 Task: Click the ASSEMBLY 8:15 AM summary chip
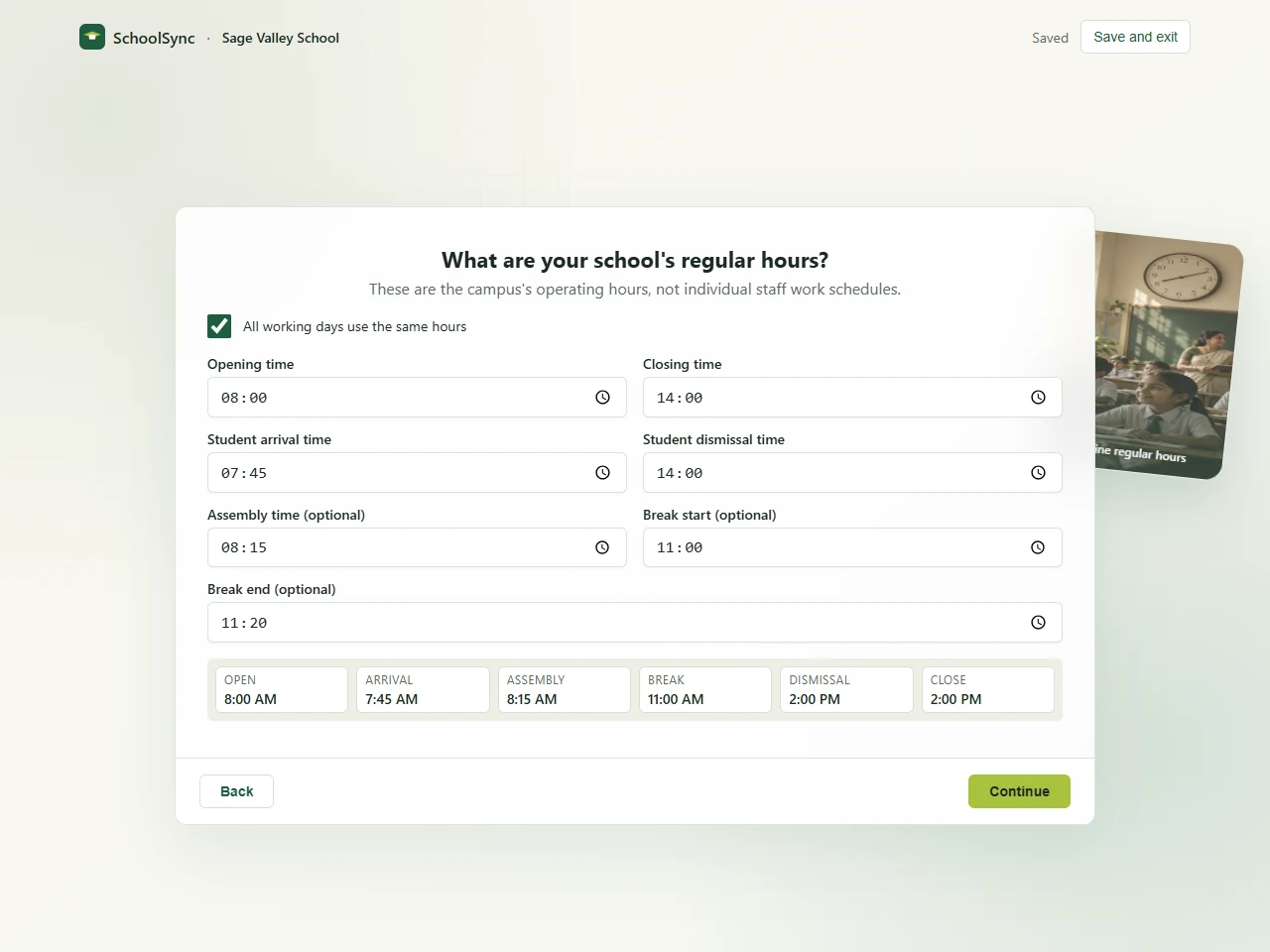[x=564, y=689]
